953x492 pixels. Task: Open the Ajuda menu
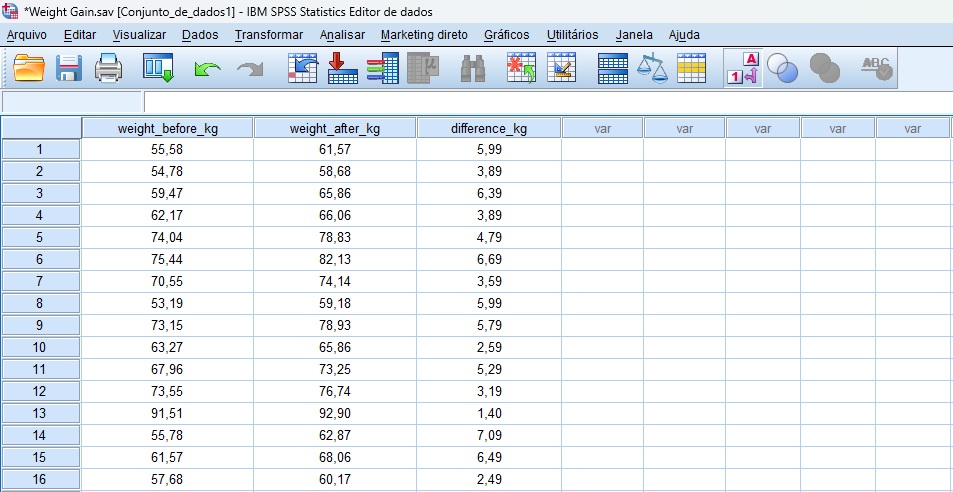(684, 35)
